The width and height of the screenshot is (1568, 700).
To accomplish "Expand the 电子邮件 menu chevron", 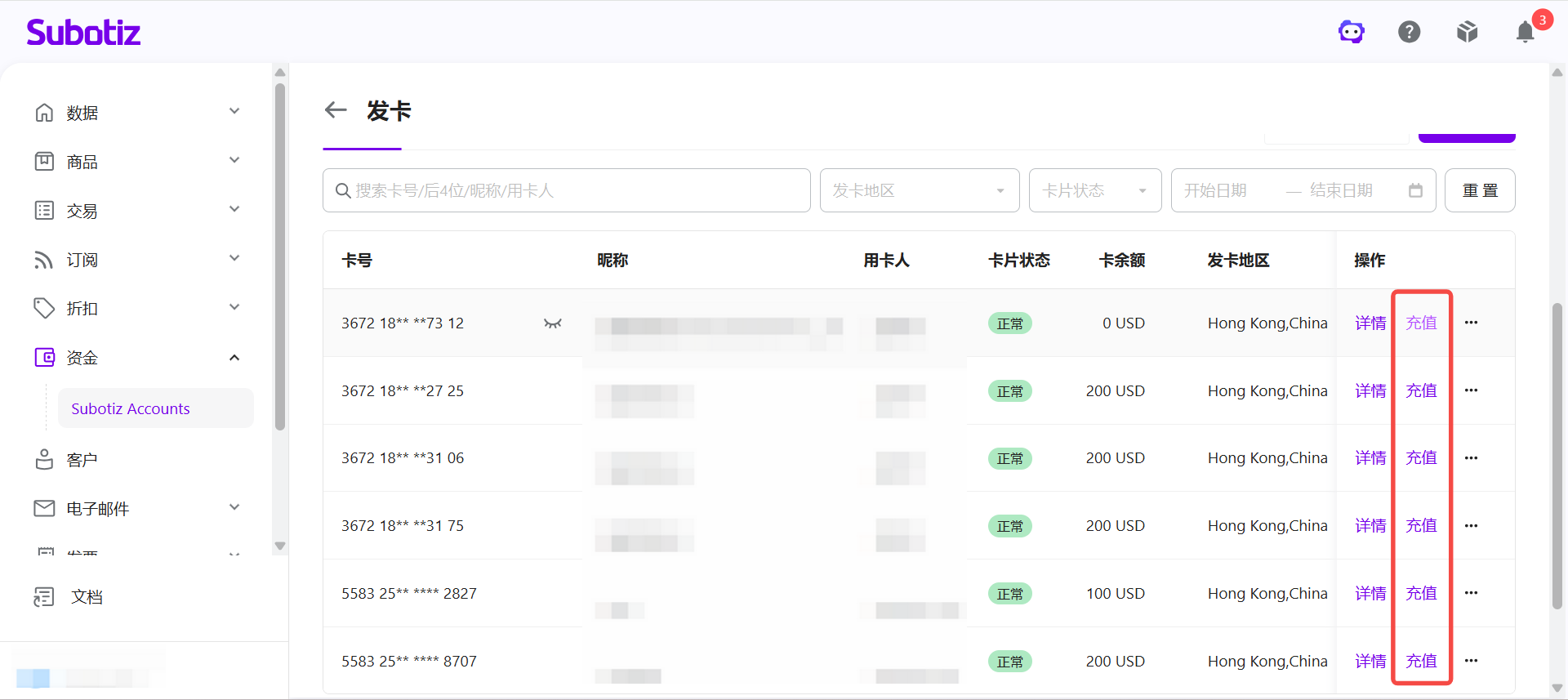I will (234, 507).
